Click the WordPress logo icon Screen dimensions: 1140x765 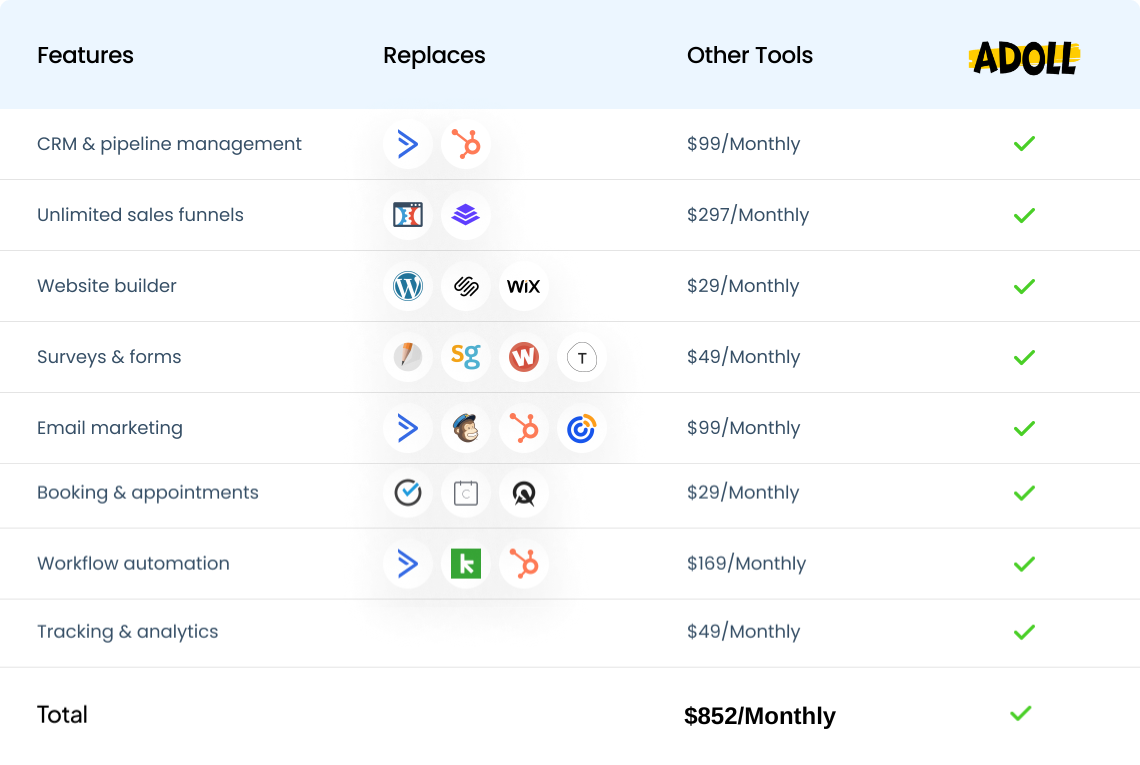click(408, 287)
